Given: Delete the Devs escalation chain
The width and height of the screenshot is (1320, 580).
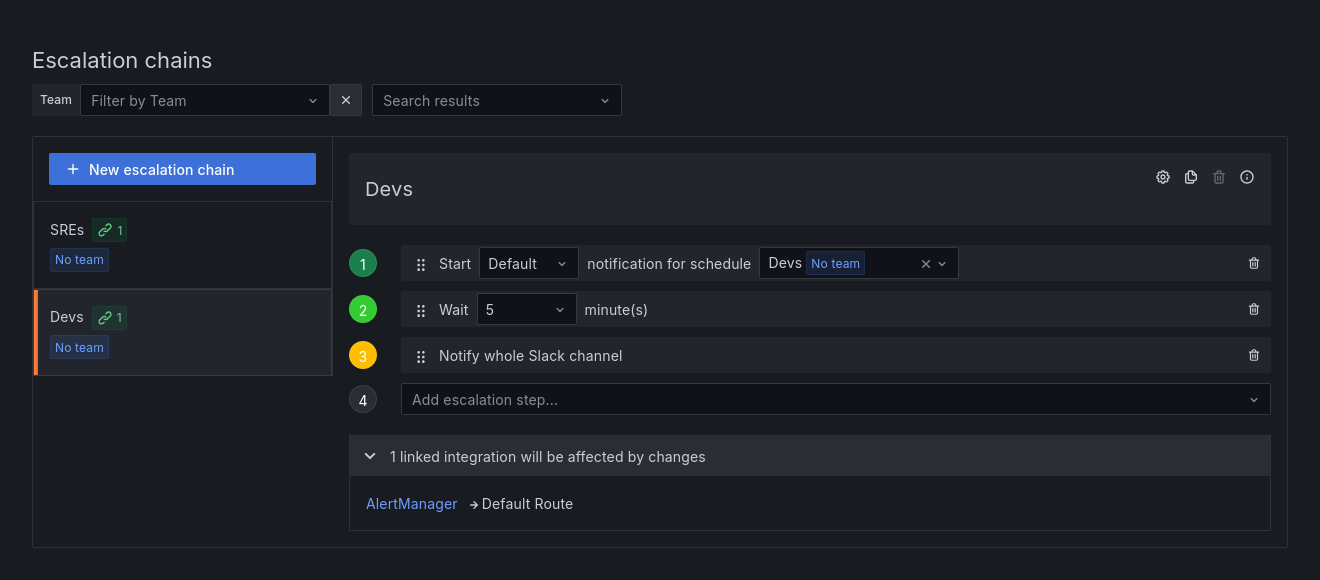Looking at the screenshot, I should click(1219, 177).
